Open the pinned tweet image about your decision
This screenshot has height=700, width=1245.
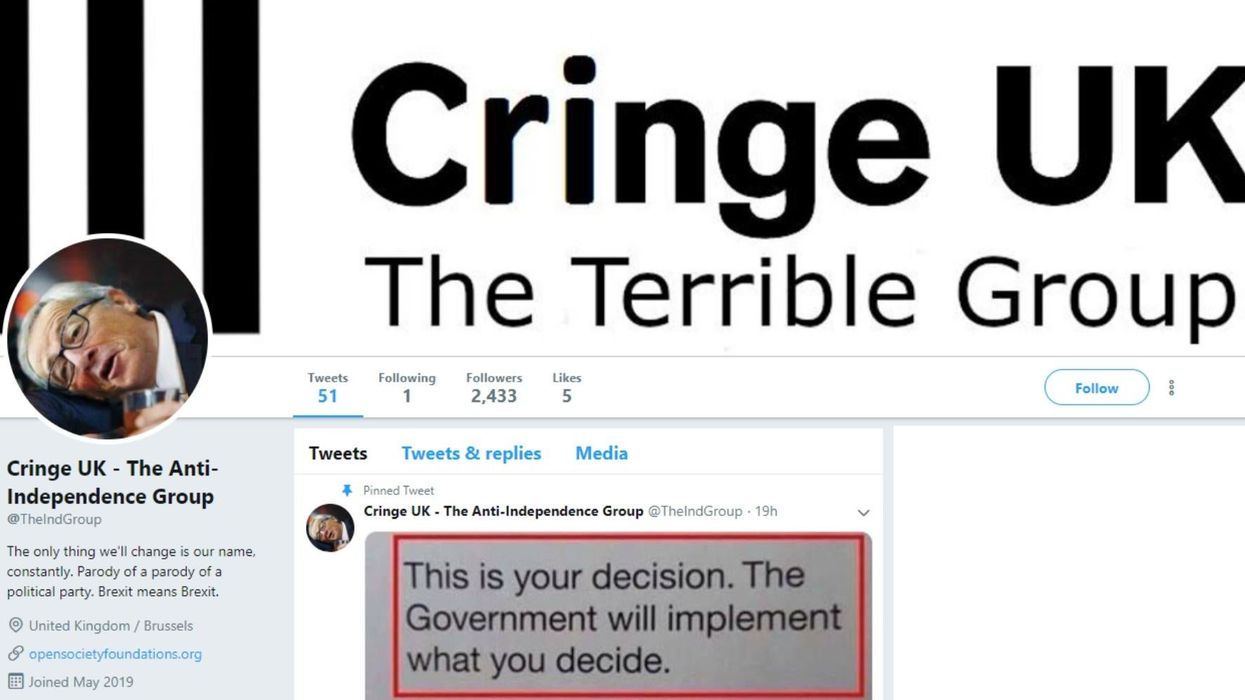click(618, 616)
